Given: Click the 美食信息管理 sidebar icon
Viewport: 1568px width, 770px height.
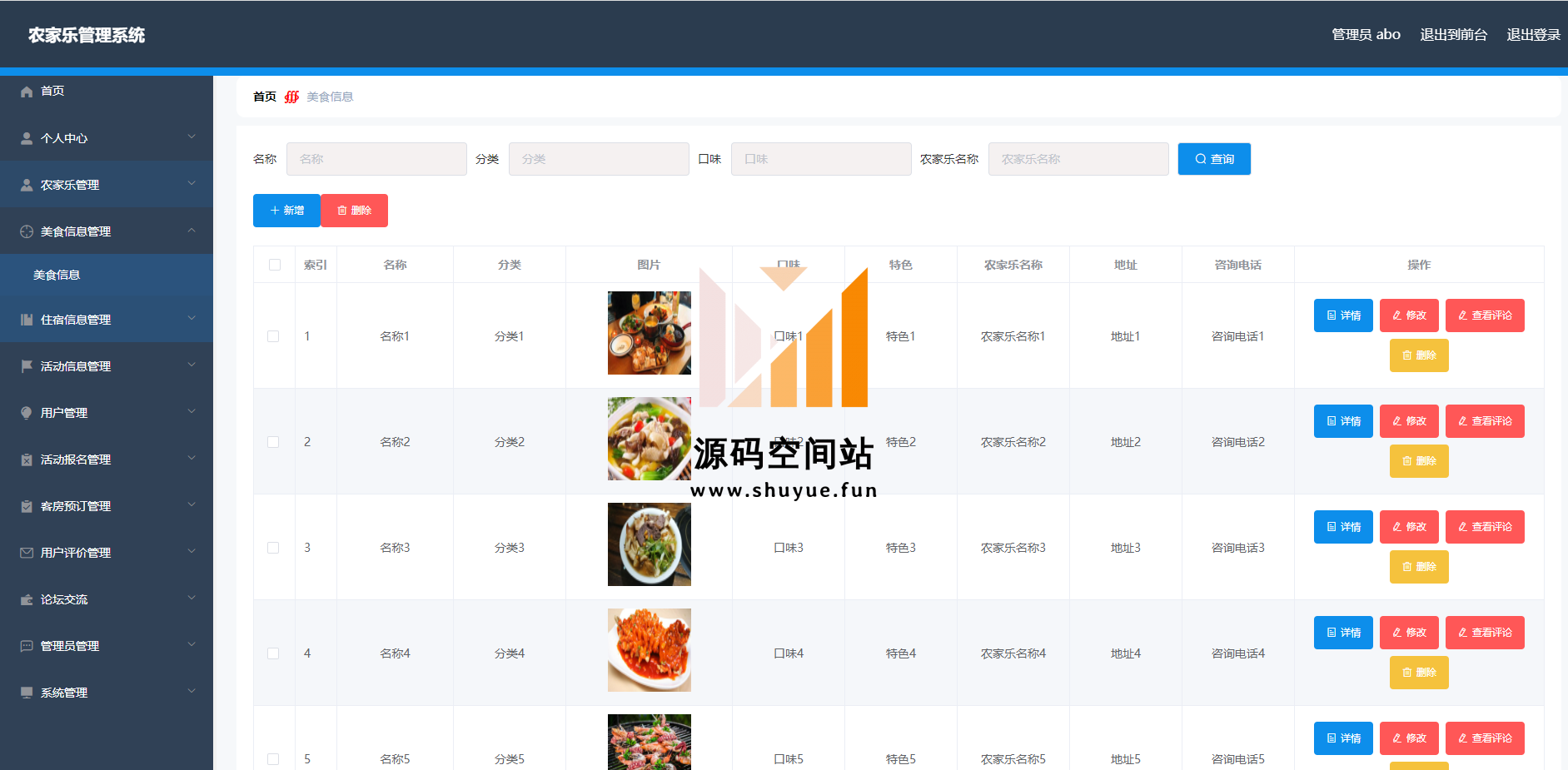Looking at the screenshot, I should [x=27, y=231].
